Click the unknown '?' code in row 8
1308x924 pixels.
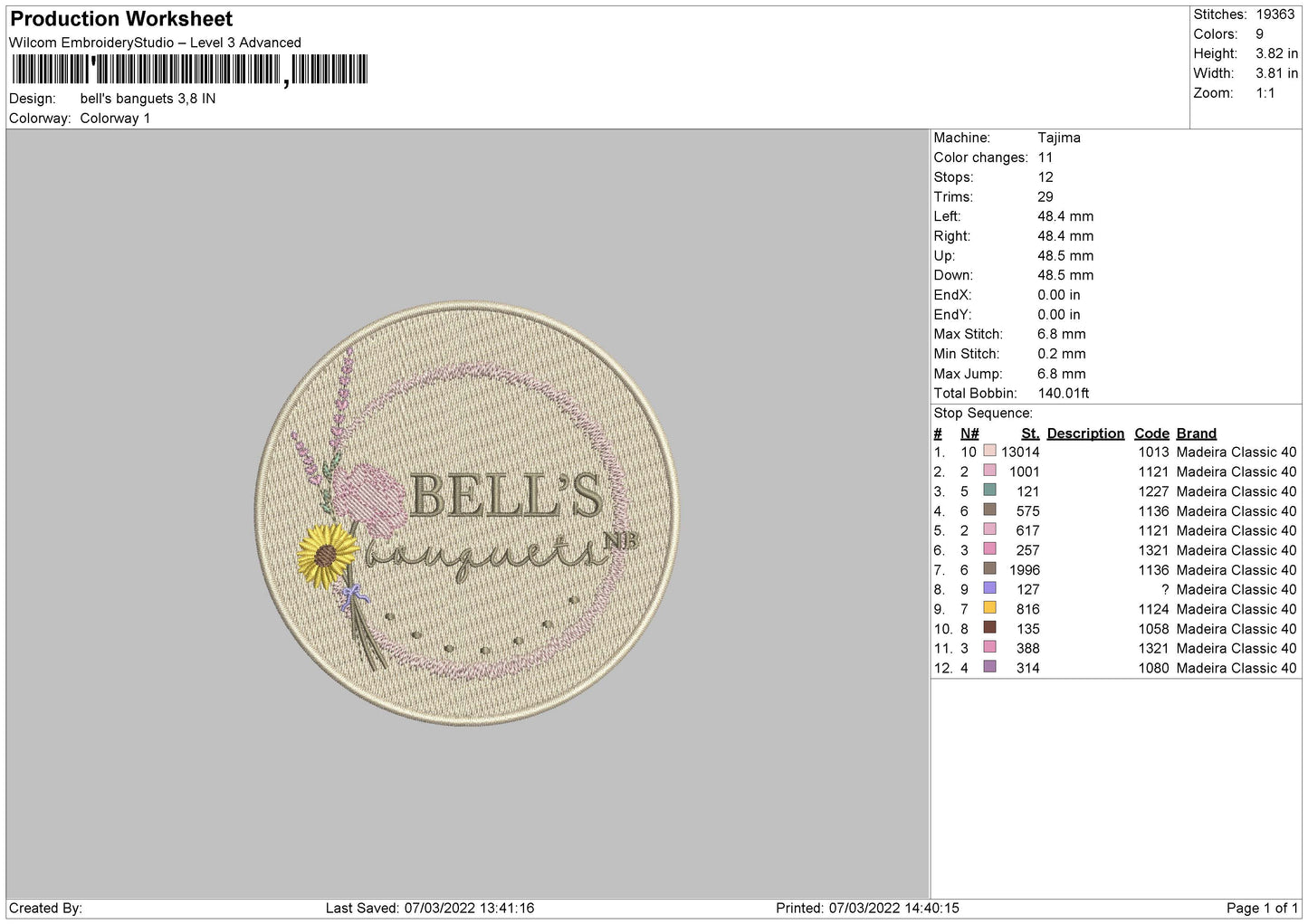tap(1165, 589)
